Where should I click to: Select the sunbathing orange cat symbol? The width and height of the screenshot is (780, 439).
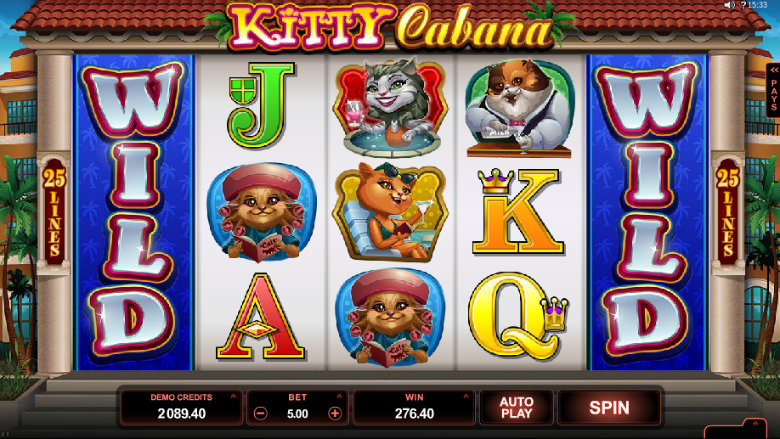click(390, 212)
